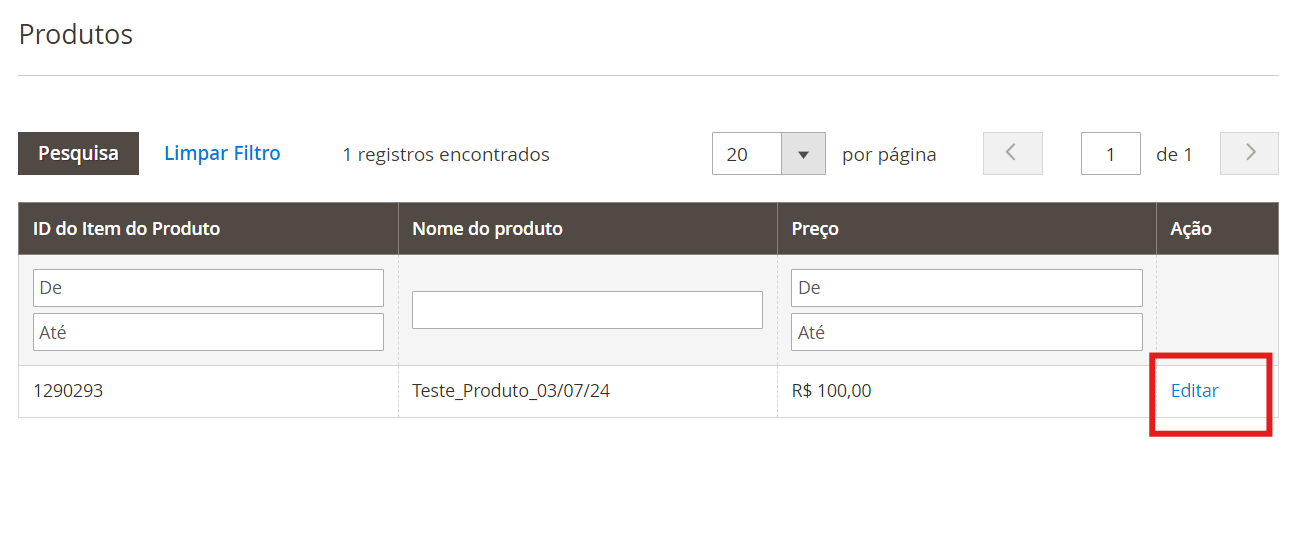
Task: Focus the Nome do produto filter field
Action: (x=587, y=310)
